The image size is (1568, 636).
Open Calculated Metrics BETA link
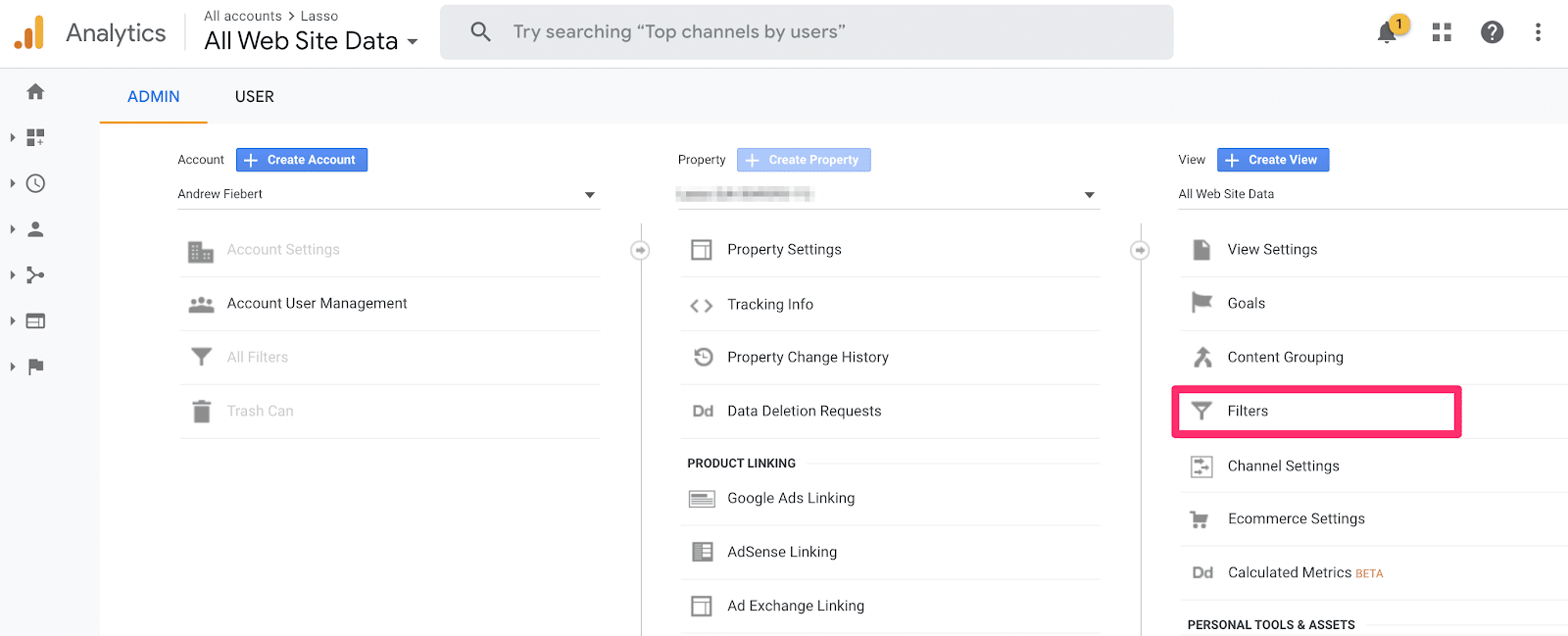[1305, 573]
